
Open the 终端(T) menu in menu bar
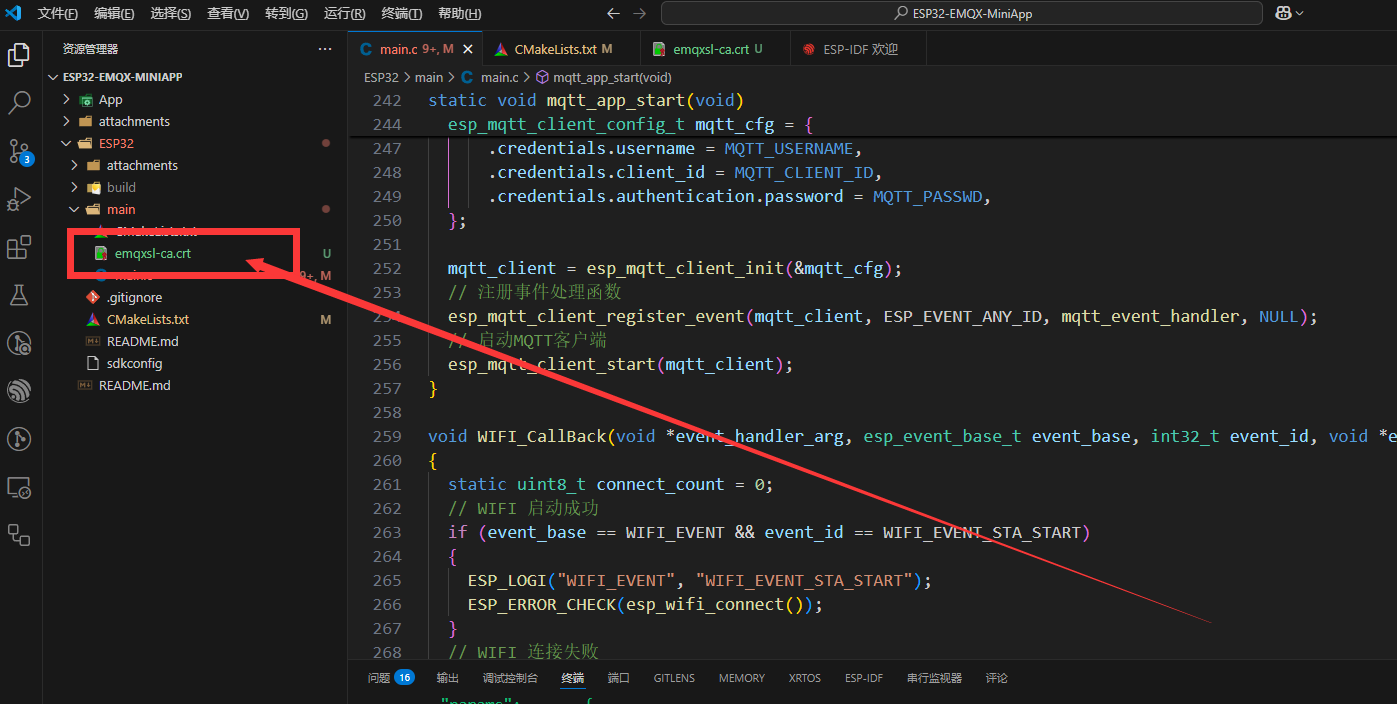[401, 14]
